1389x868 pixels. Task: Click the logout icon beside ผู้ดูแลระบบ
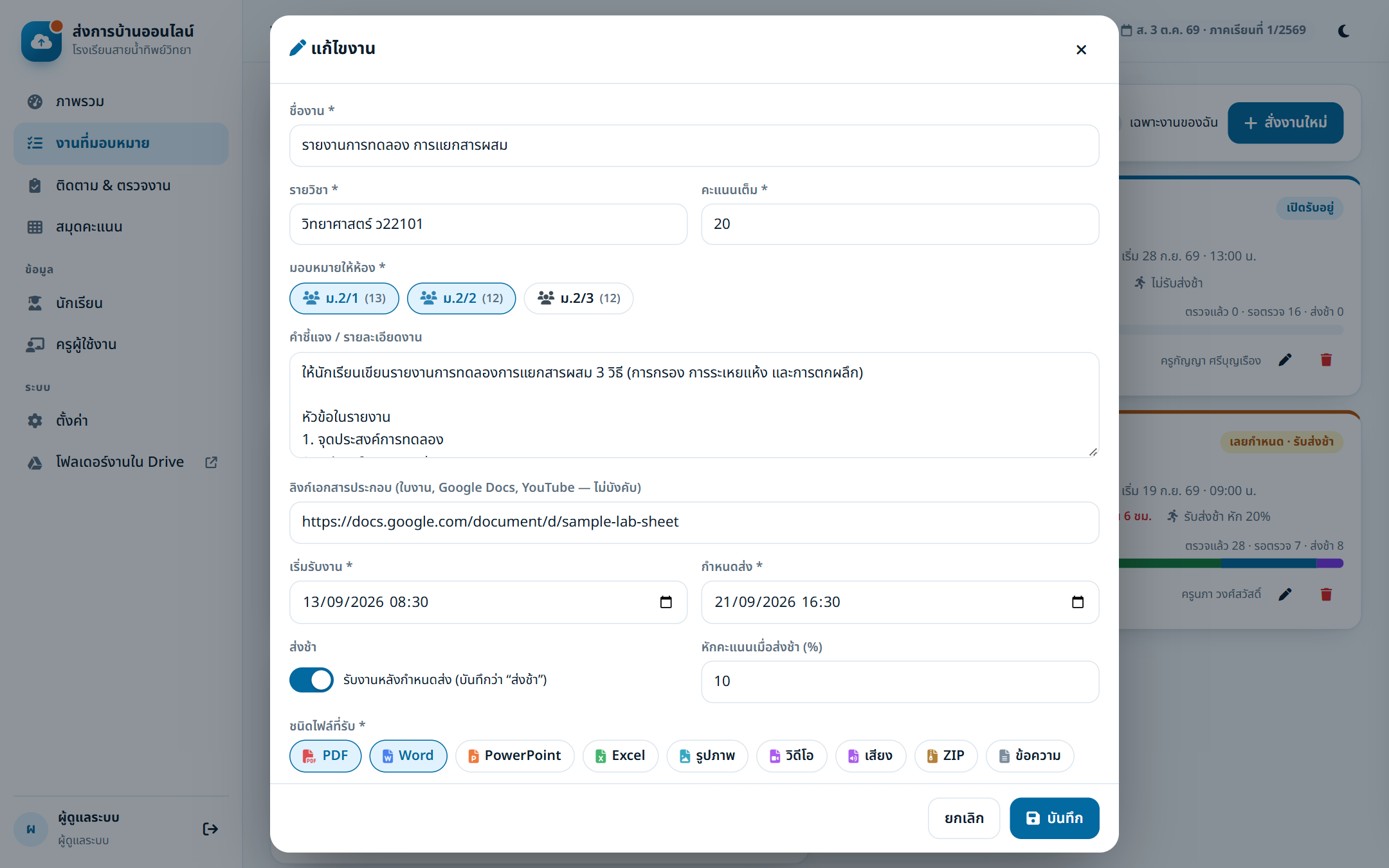(x=210, y=829)
